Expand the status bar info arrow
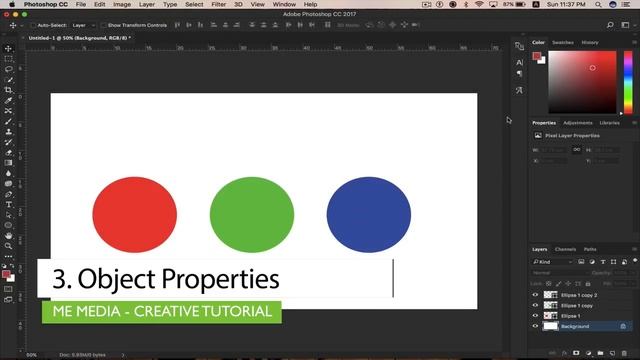 click(x=123, y=355)
